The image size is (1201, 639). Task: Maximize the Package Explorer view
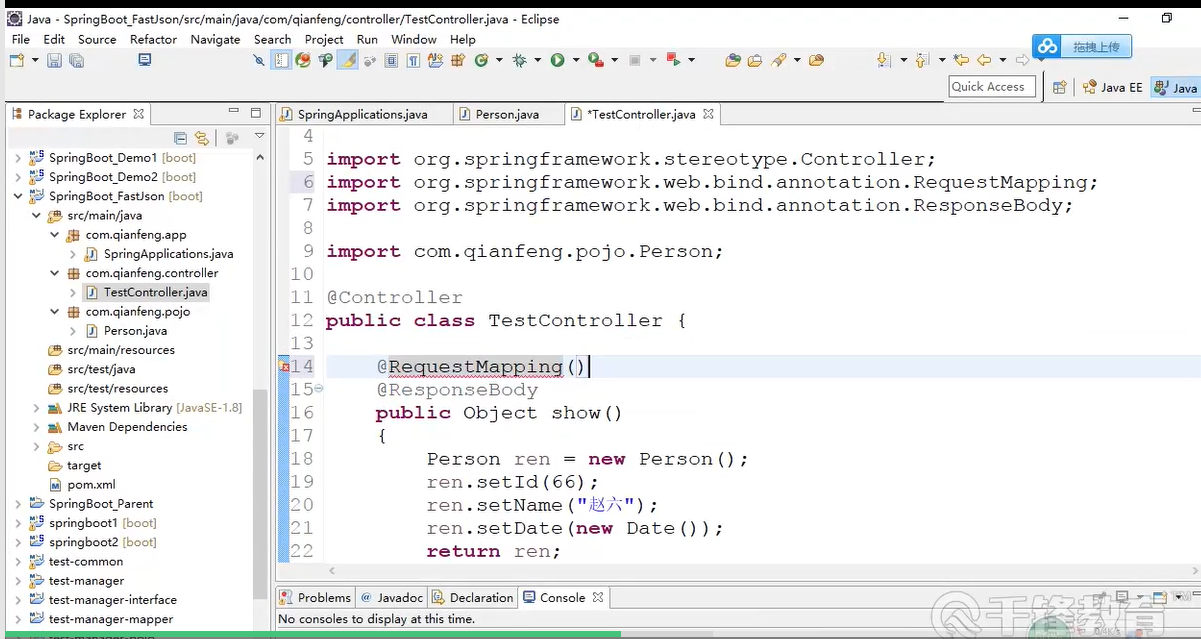click(x=256, y=112)
